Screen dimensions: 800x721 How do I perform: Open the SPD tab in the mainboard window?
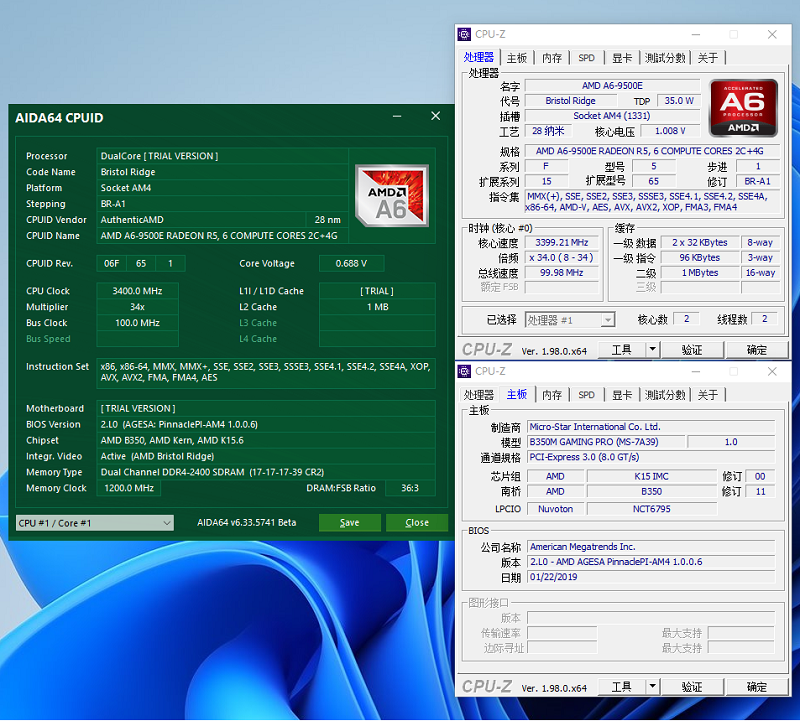coord(587,395)
